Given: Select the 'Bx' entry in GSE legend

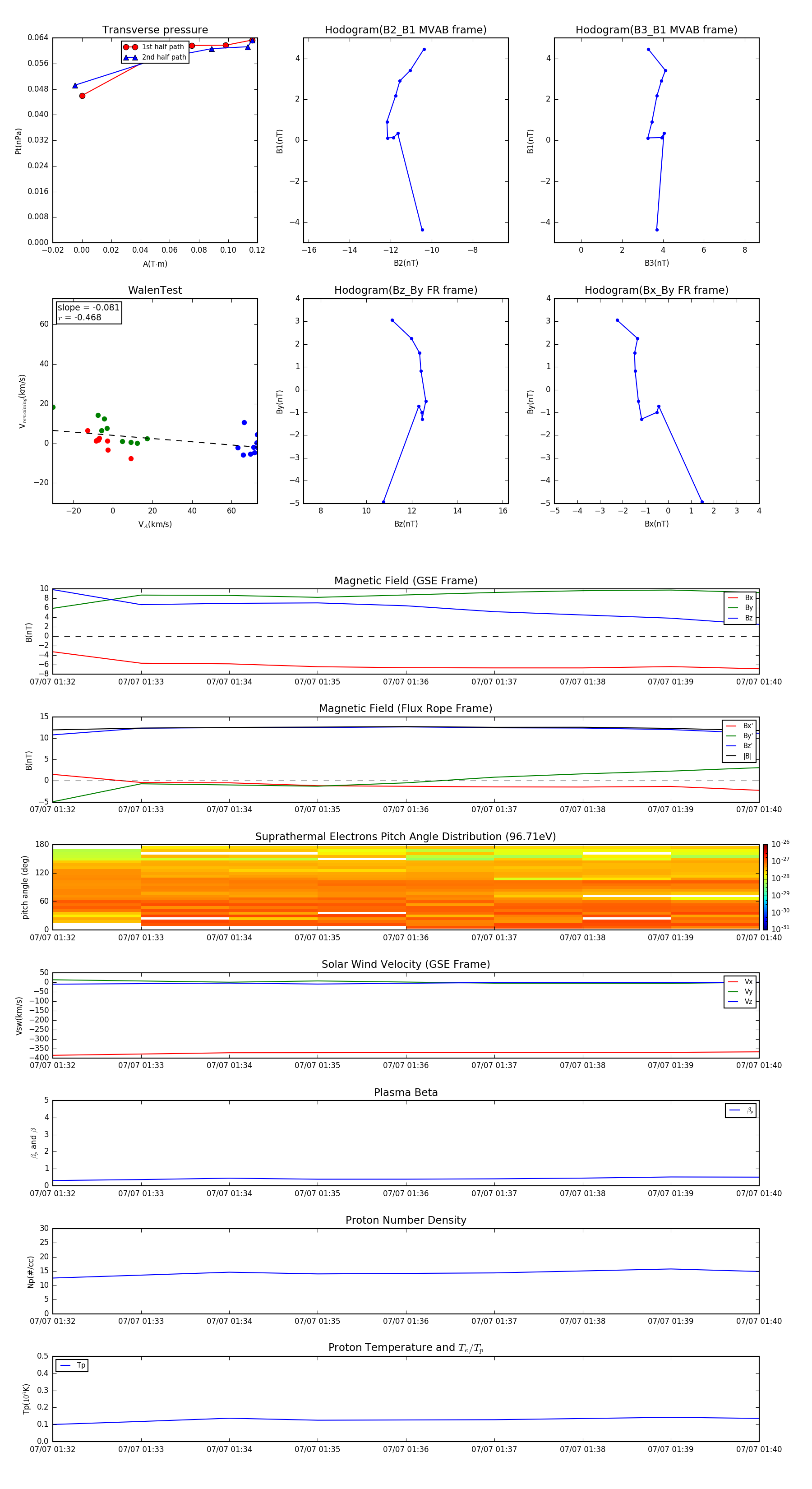Looking at the screenshot, I should (740, 598).
